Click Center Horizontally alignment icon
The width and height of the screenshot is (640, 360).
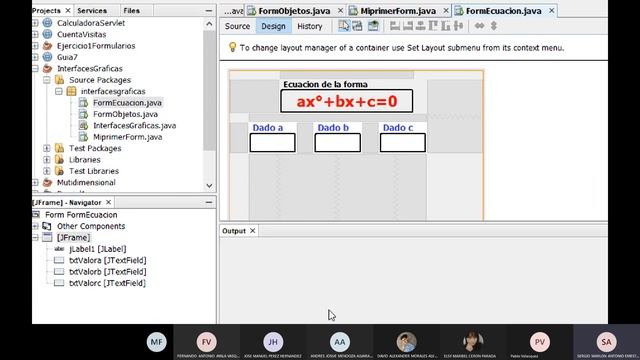click(x=420, y=26)
